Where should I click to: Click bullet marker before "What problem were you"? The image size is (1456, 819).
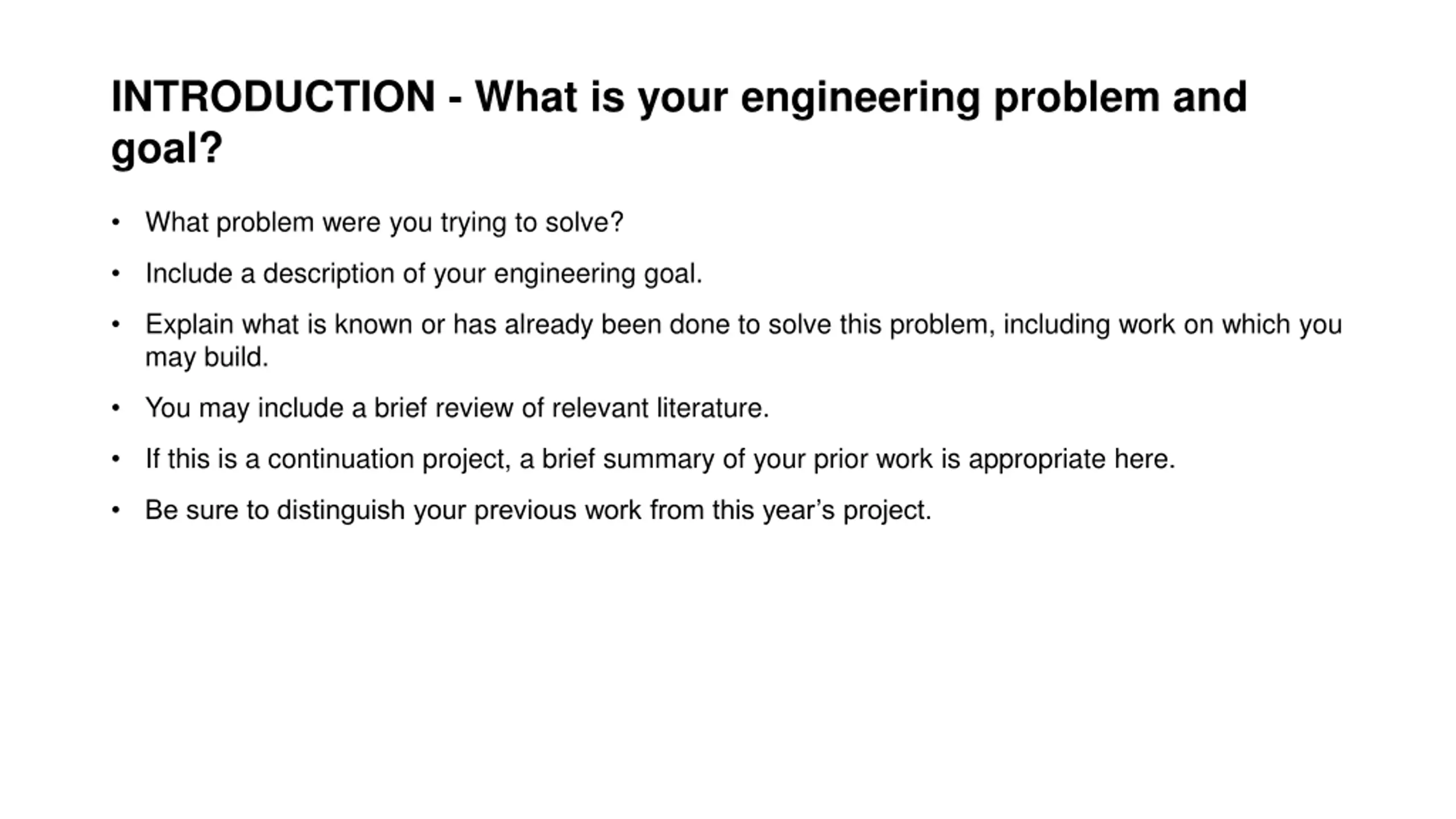(116, 222)
